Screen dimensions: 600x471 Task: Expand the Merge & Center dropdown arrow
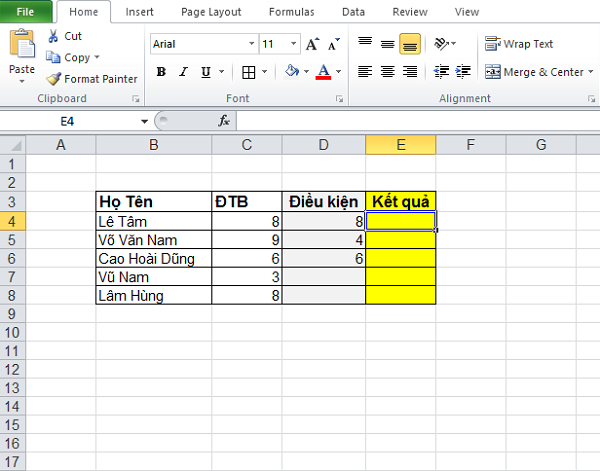click(590, 72)
